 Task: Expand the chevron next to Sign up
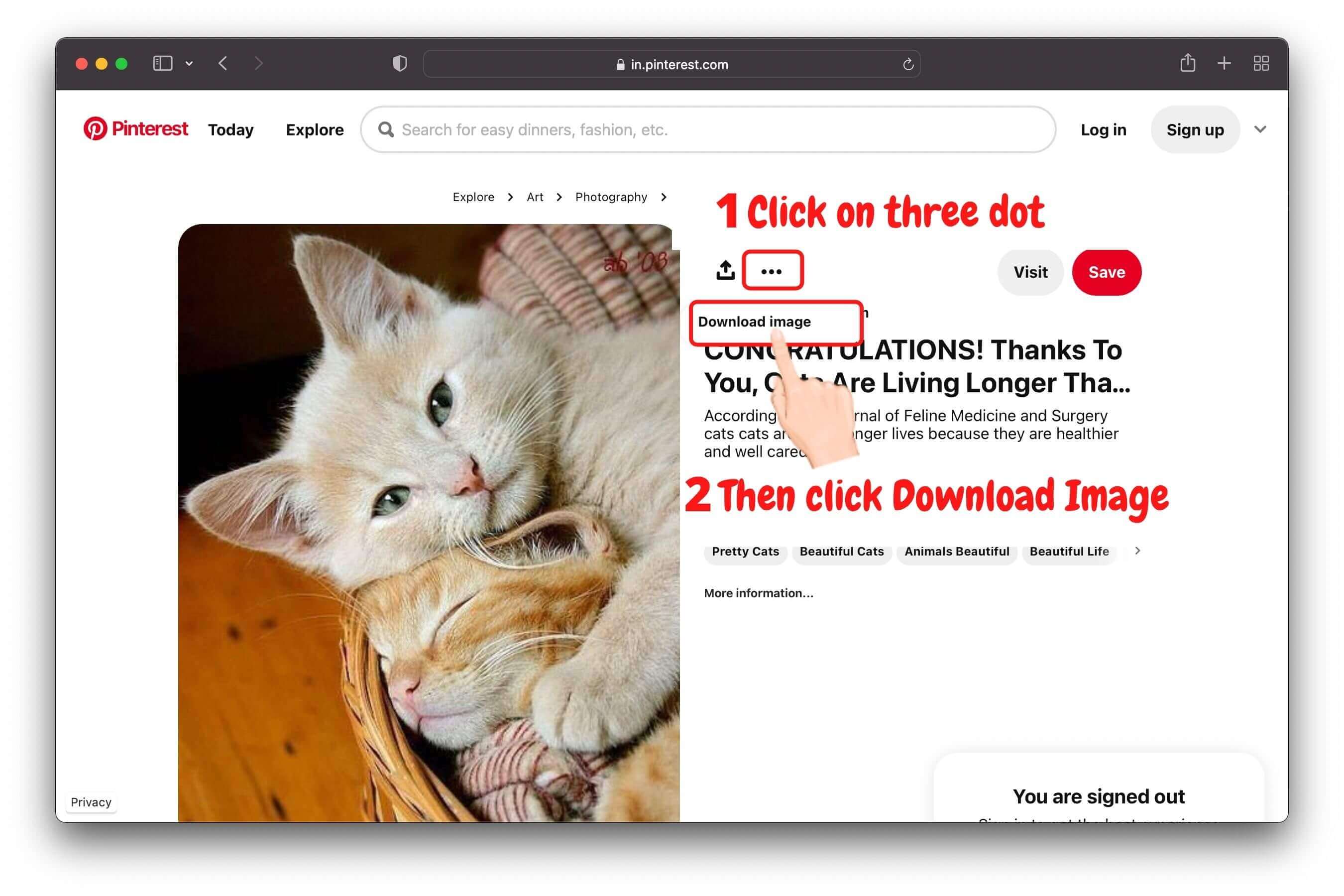[1260, 129]
